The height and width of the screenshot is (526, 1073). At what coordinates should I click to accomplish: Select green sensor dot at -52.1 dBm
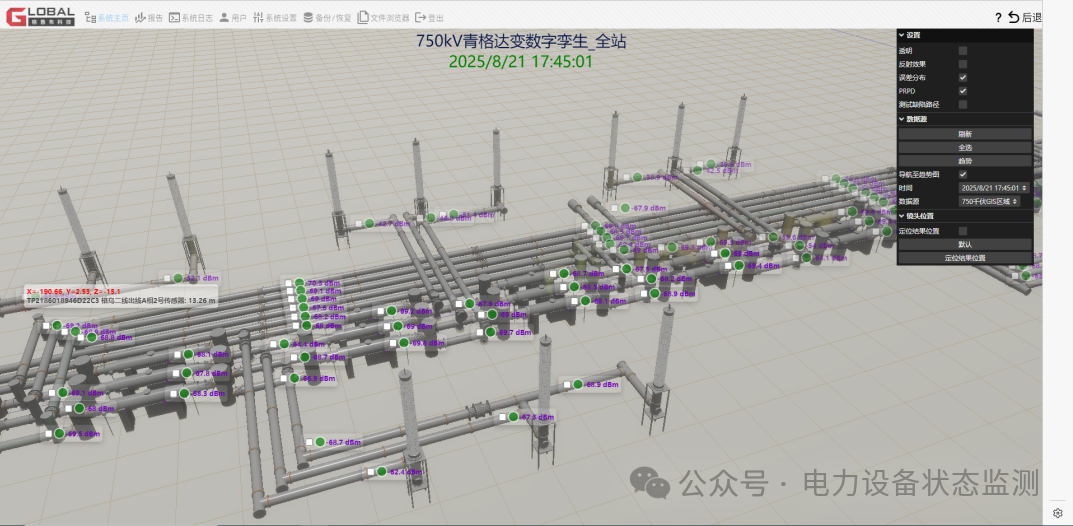[179, 278]
